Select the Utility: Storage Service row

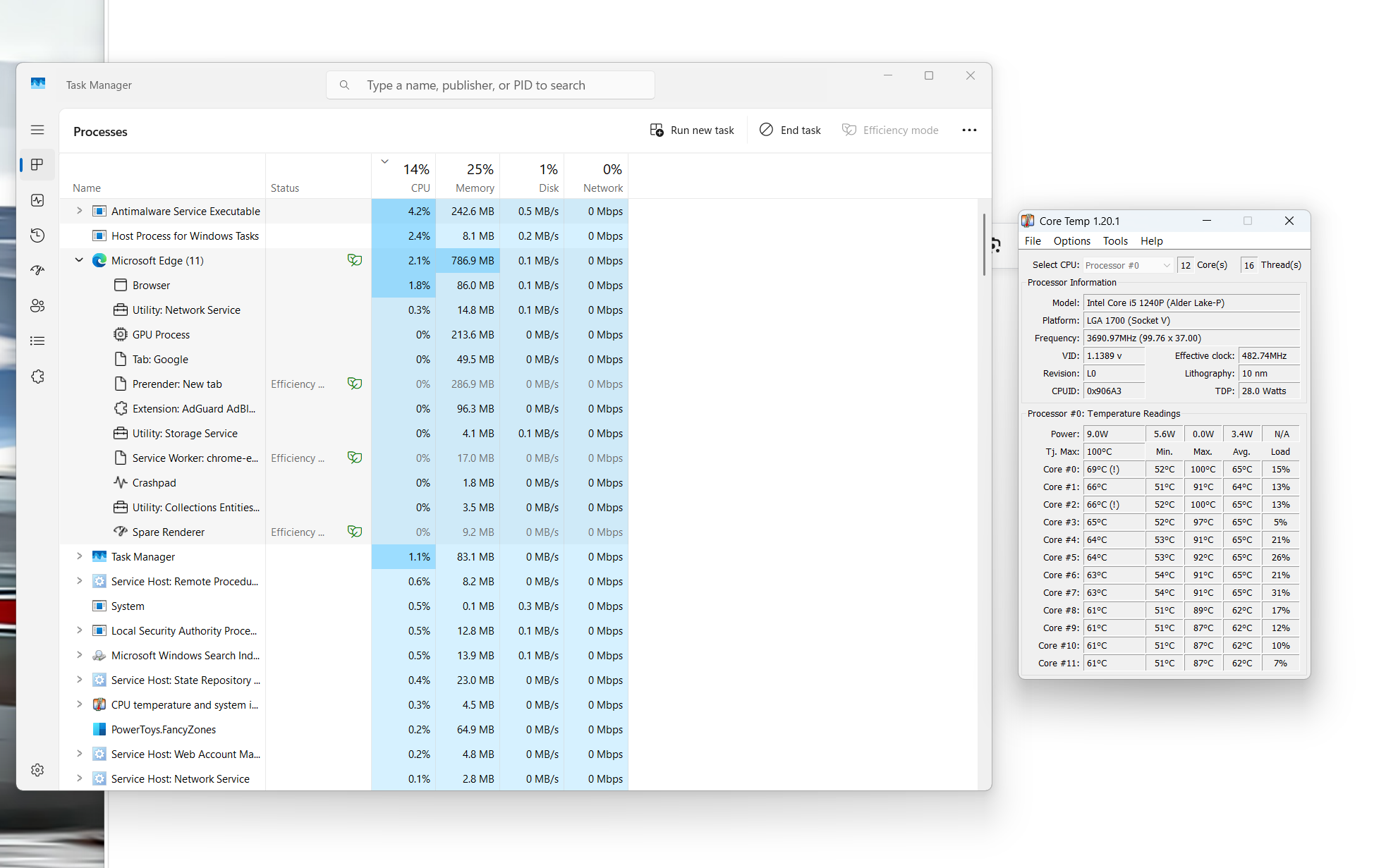pos(344,433)
